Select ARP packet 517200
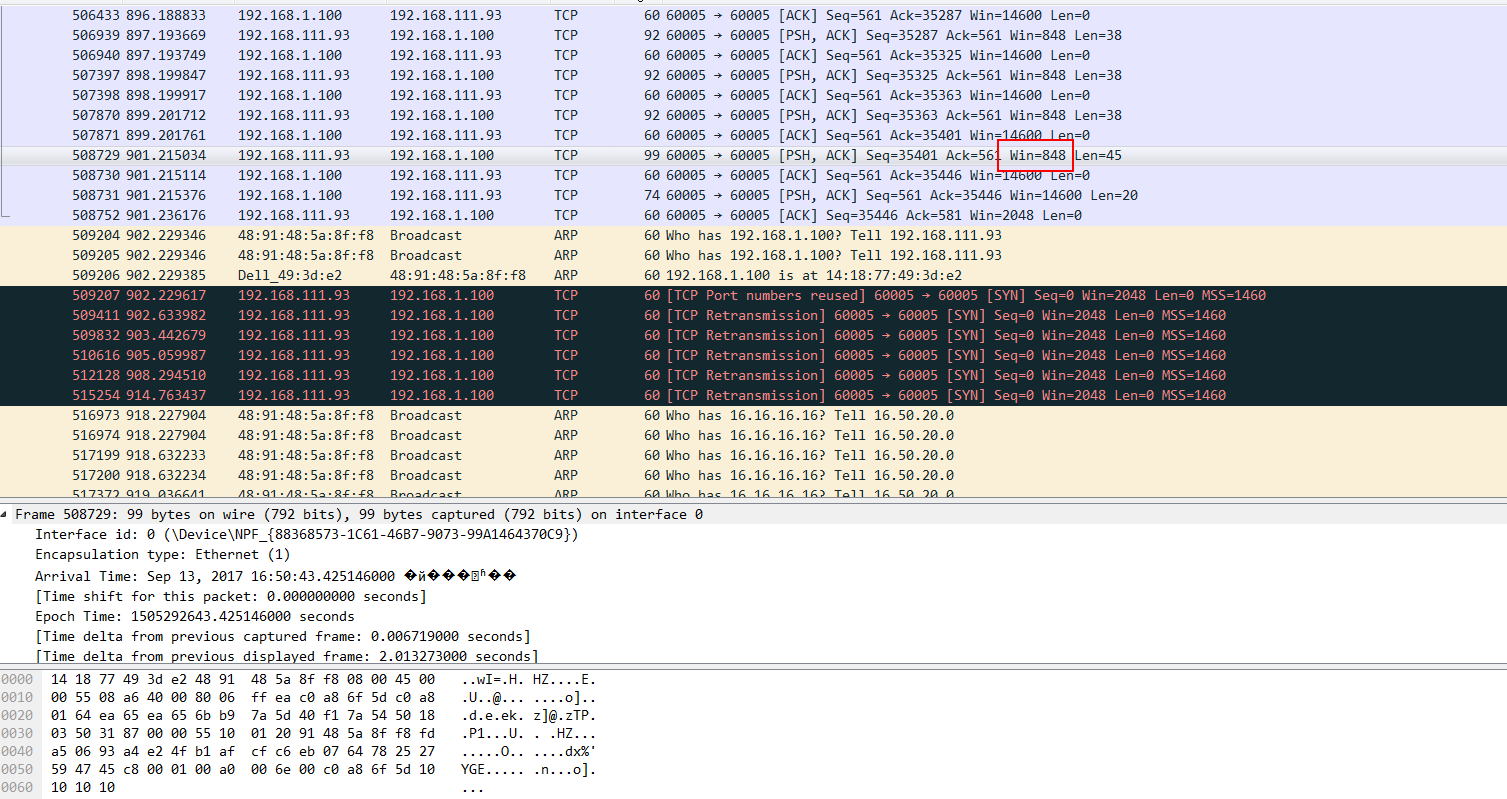Image resolution: width=1507 pixels, height=799 pixels. click(x=753, y=475)
